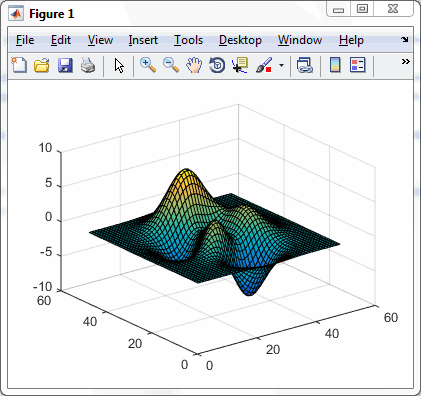421x396 pixels.
Task: Click the Link Plot icon
Action: tap(305, 65)
